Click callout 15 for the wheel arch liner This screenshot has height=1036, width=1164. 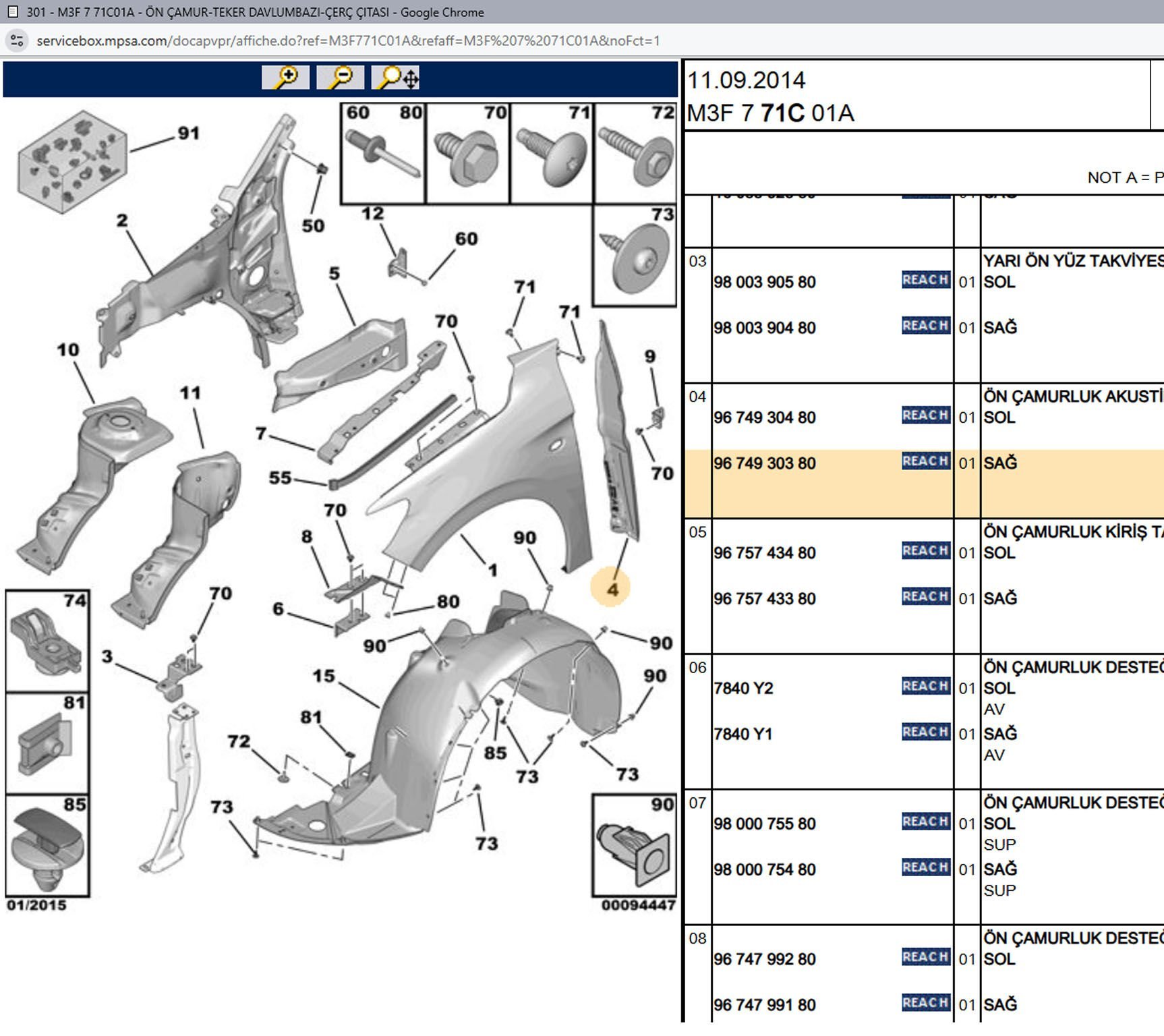coord(324,676)
